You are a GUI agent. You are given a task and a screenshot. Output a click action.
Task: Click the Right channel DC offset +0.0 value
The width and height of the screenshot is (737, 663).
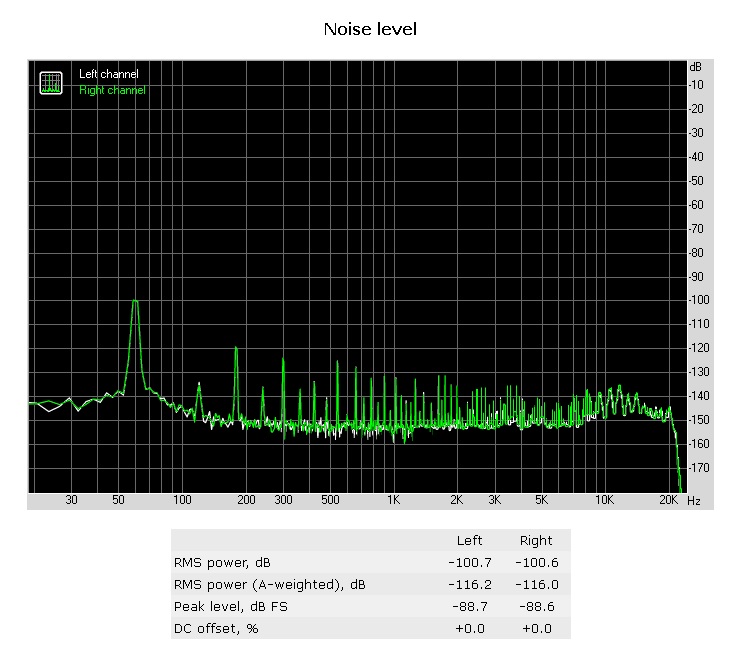(x=536, y=629)
